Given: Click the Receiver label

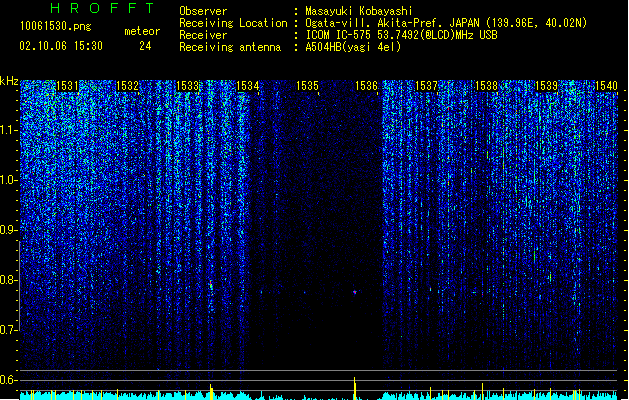Looking at the screenshot, I should point(203,35).
